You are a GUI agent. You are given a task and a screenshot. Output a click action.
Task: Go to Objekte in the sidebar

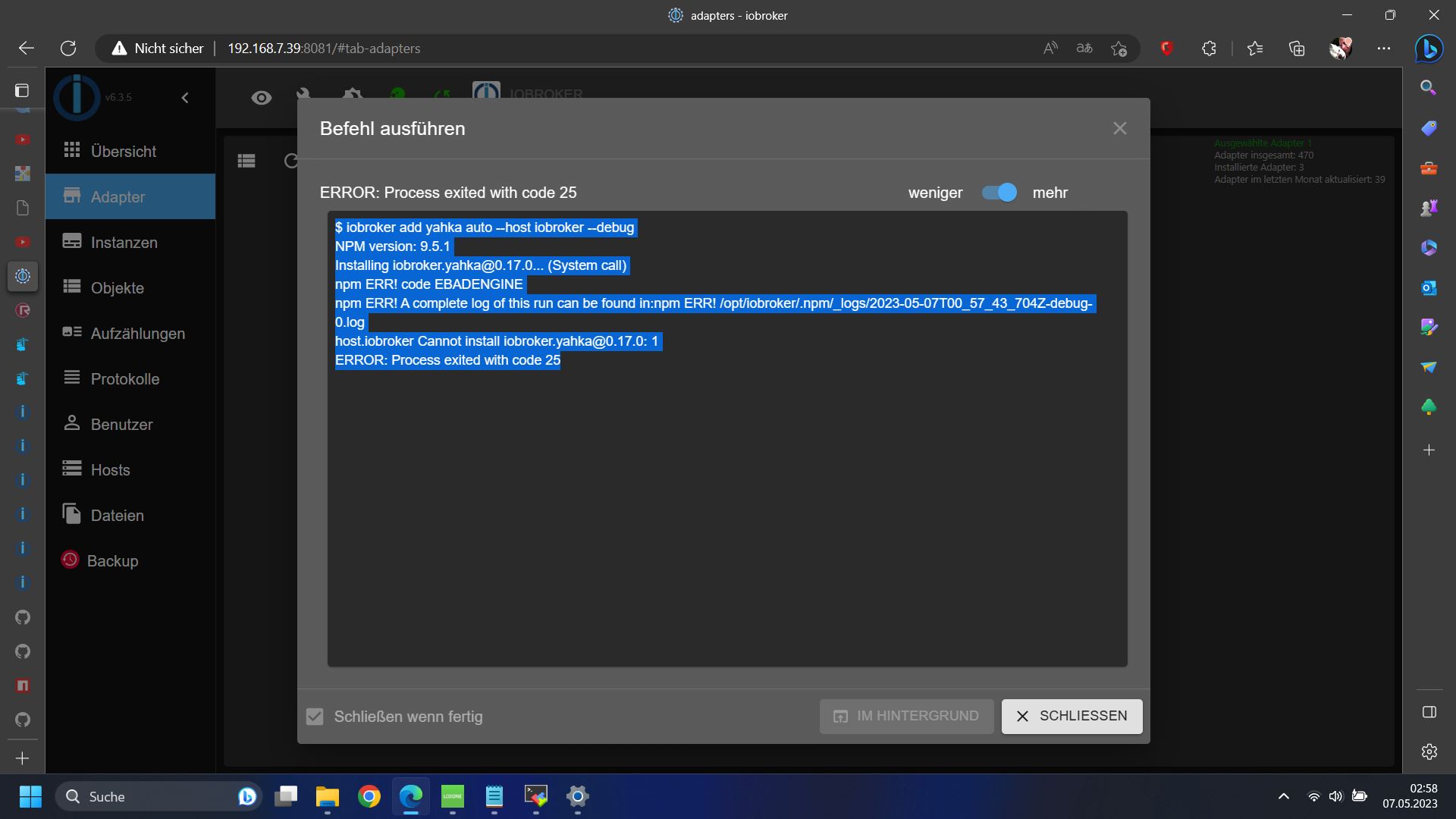(130, 287)
